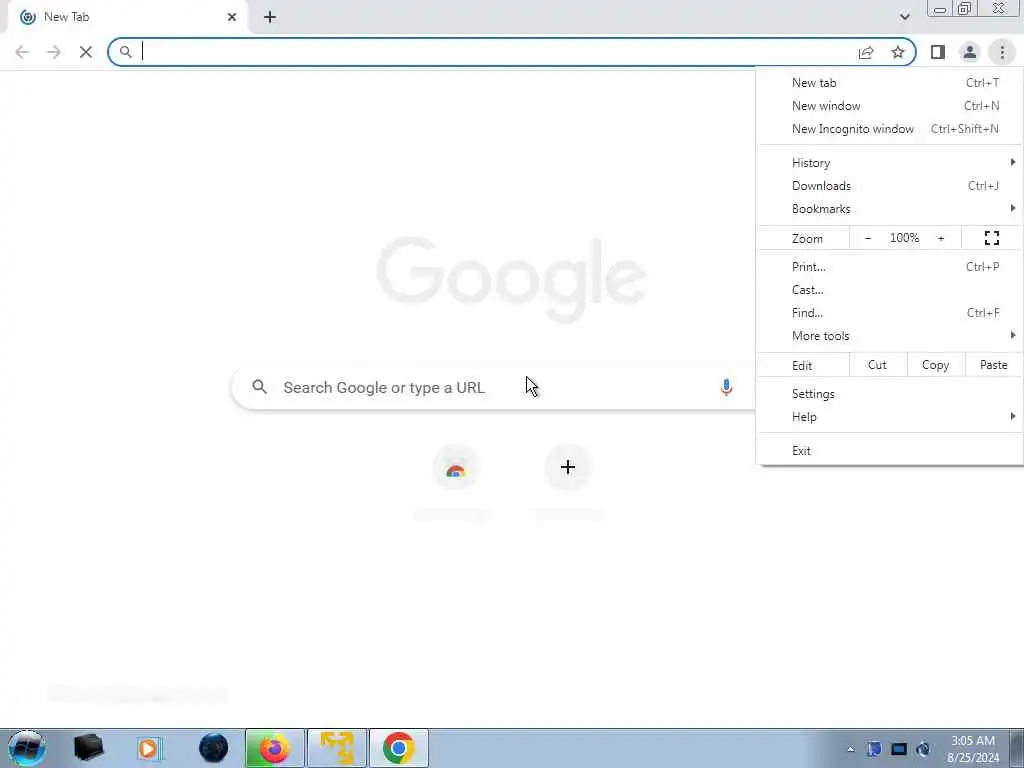Click the forward navigation arrow

[x=54, y=52]
